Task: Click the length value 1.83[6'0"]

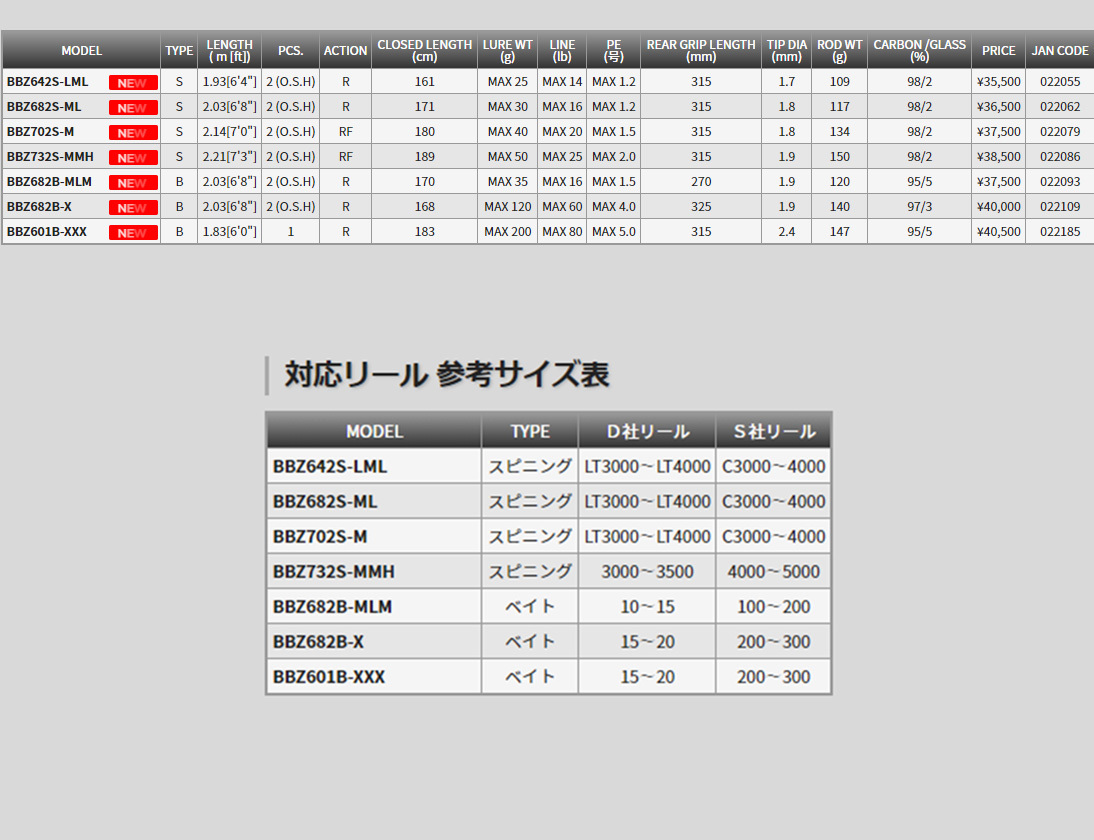Action: pyautogui.click(x=230, y=232)
